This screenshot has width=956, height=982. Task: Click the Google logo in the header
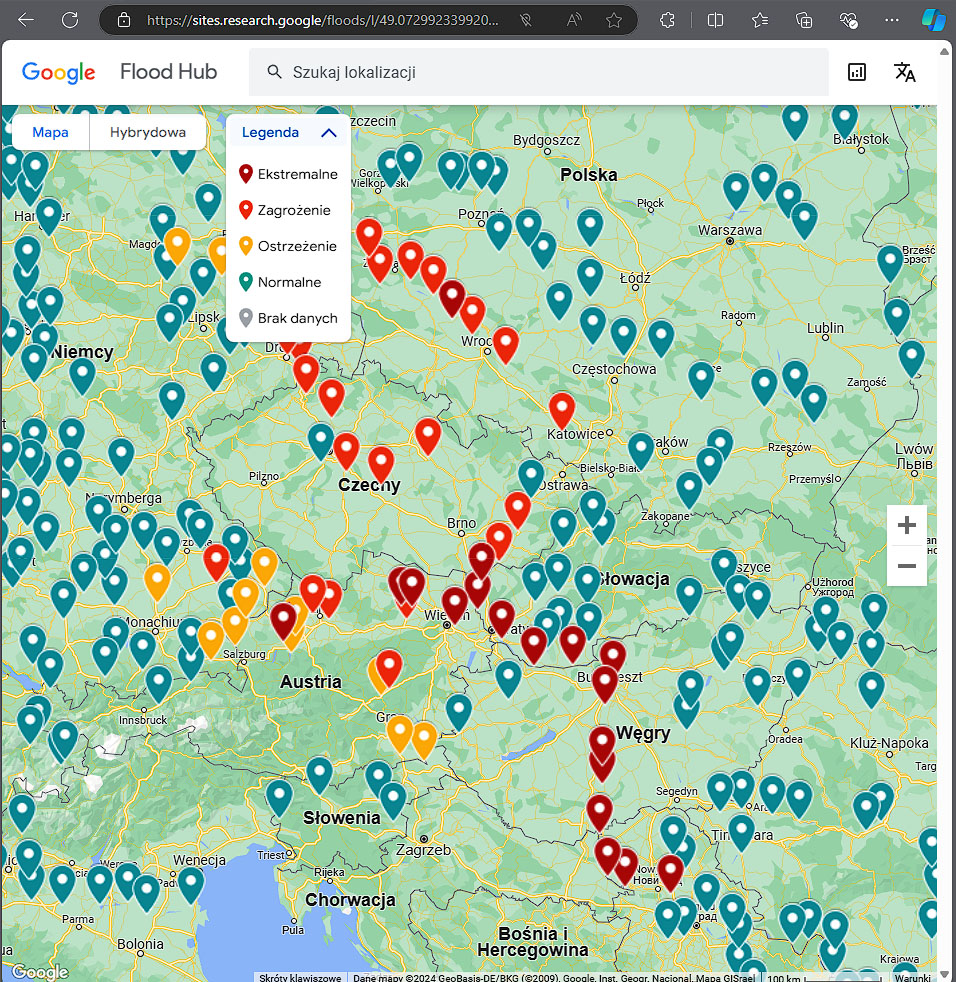click(x=58, y=72)
